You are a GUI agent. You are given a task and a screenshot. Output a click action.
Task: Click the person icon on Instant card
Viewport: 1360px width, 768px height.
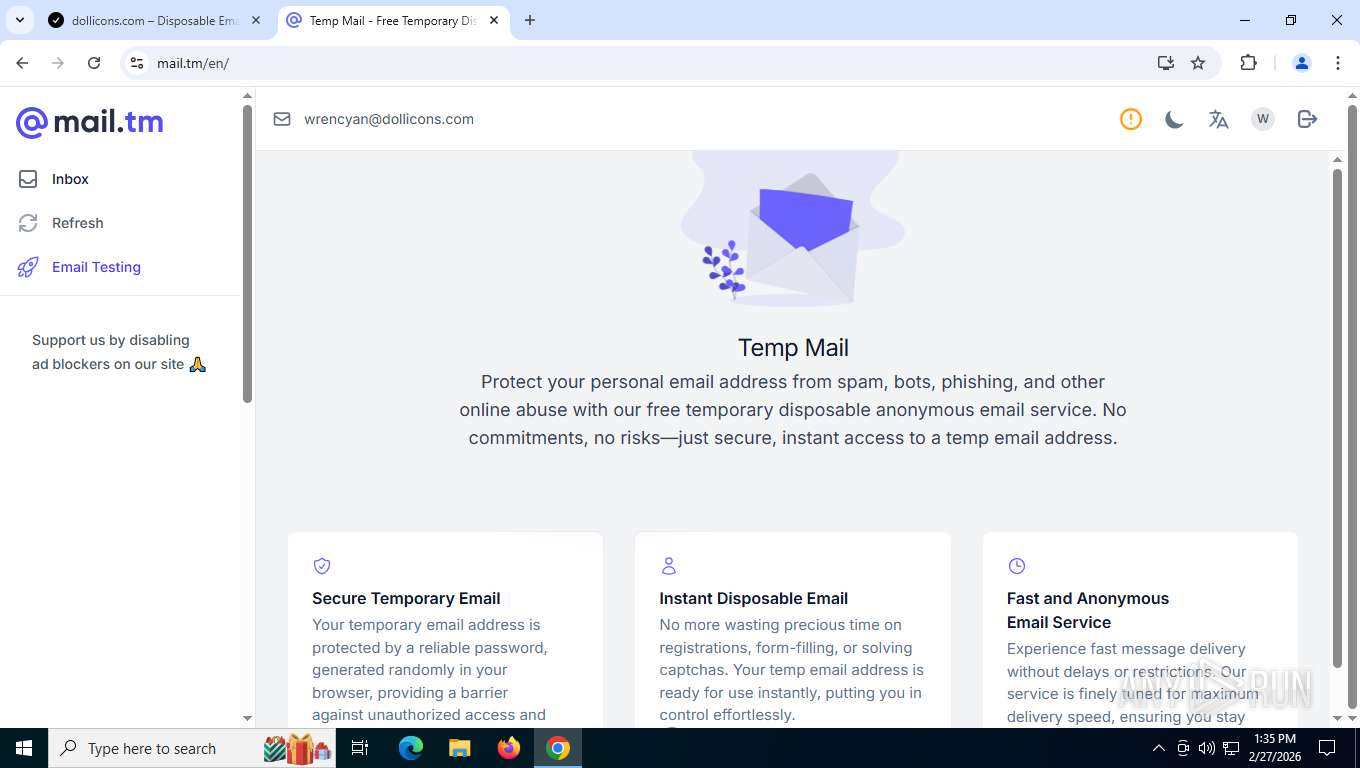[x=669, y=566]
